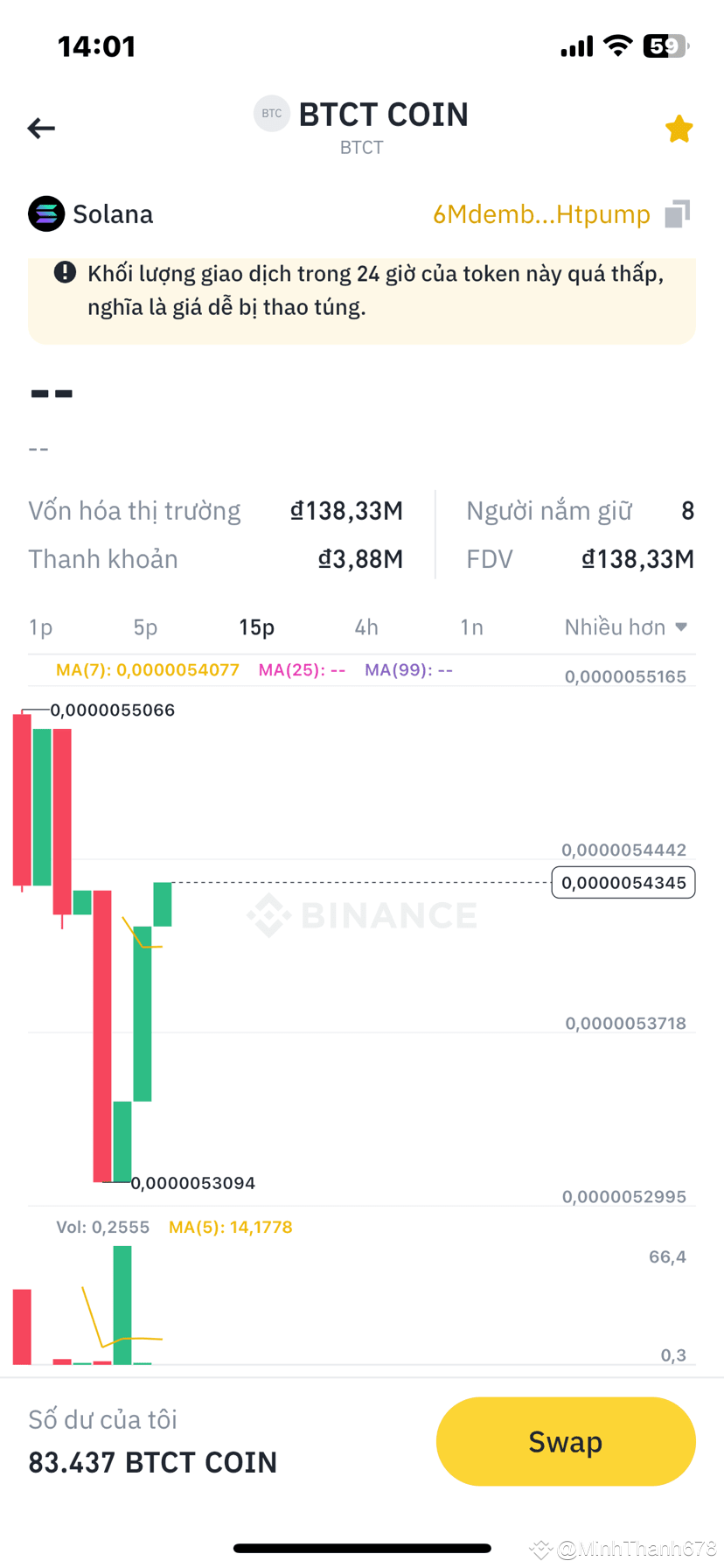
Task: Toggle the star to favorite BTCT COIN
Action: tap(679, 128)
